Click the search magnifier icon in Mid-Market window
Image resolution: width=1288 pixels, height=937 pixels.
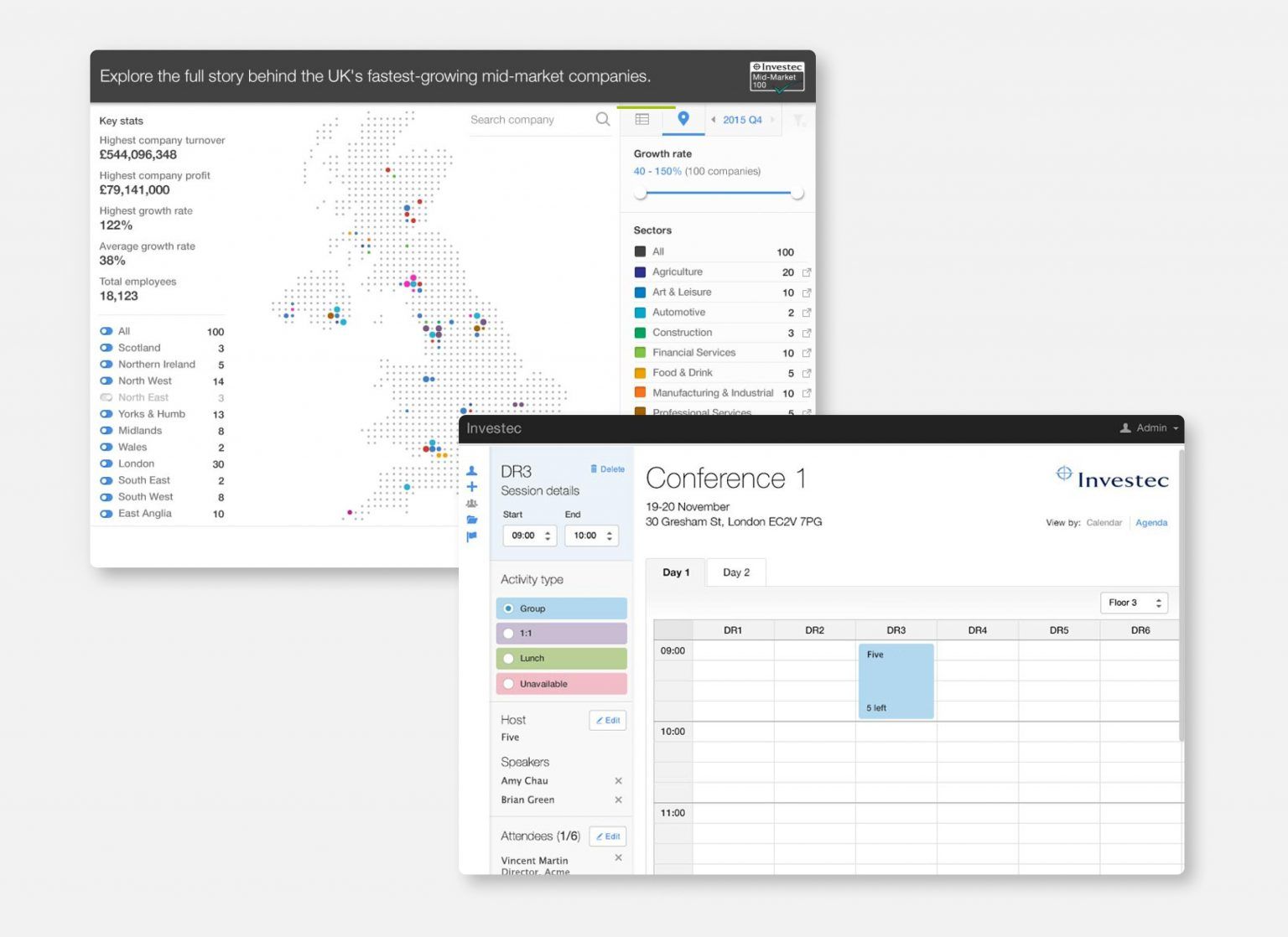tap(603, 119)
